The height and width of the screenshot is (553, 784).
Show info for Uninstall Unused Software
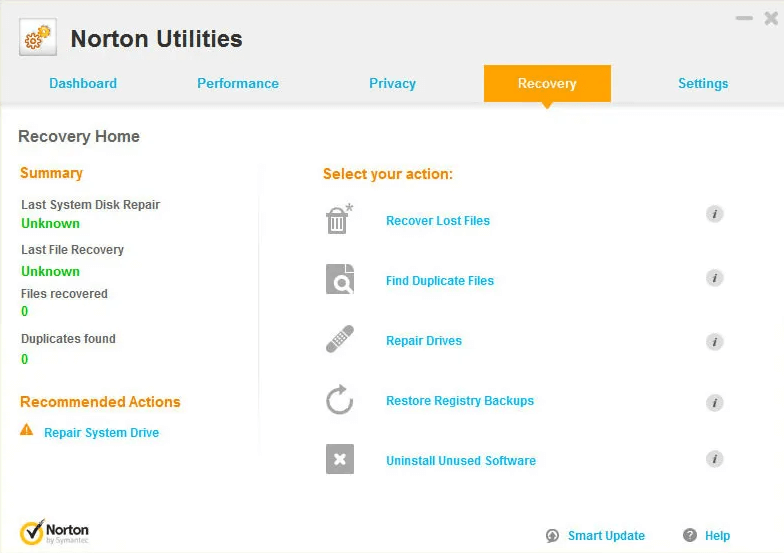click(714, 459)
